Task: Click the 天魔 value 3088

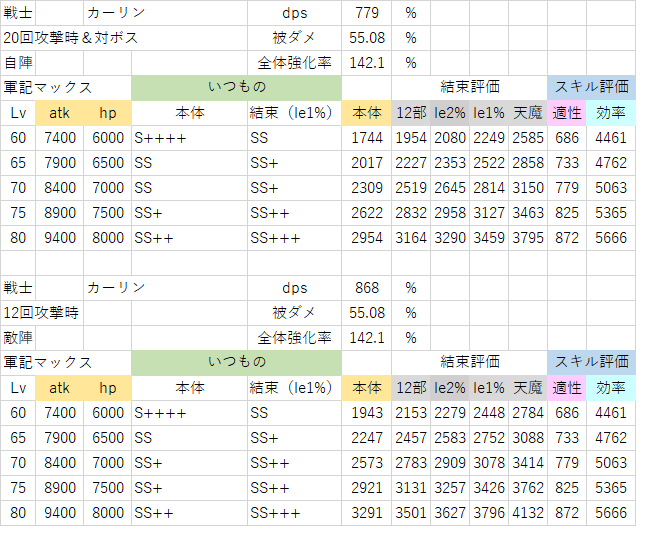Action: click(528, 438)
